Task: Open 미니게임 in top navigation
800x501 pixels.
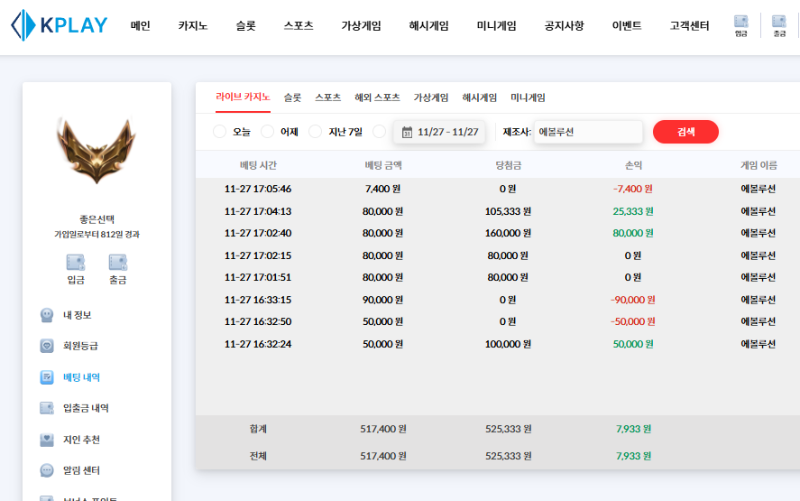Action: point(496,26)
